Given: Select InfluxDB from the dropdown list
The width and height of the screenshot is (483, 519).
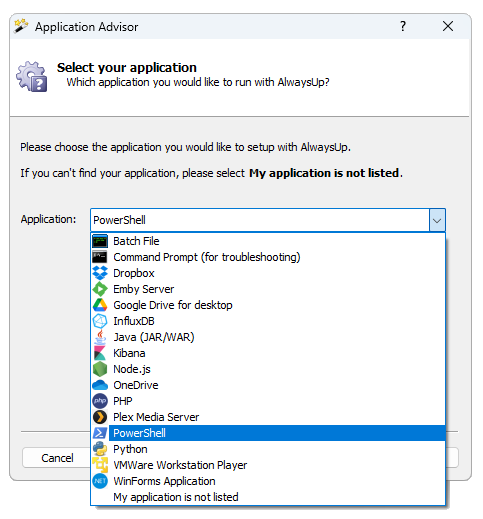Looking at the screenshot, I should click(x=268, y=321).
